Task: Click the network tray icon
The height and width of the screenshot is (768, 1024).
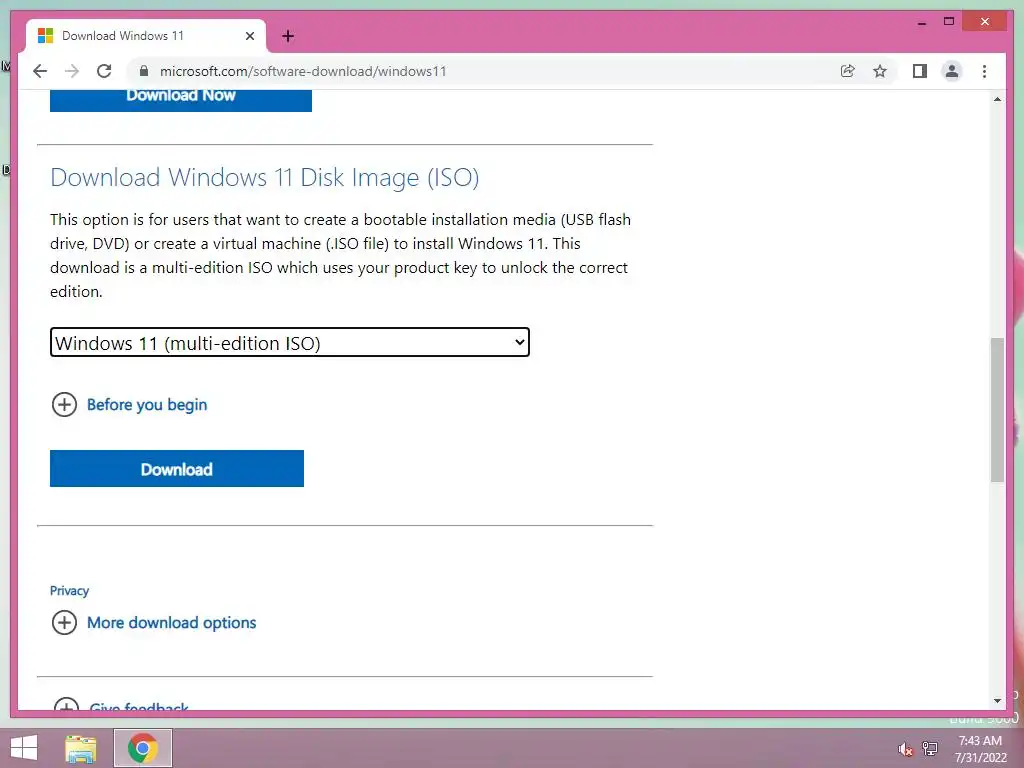Action: point(930,748)
